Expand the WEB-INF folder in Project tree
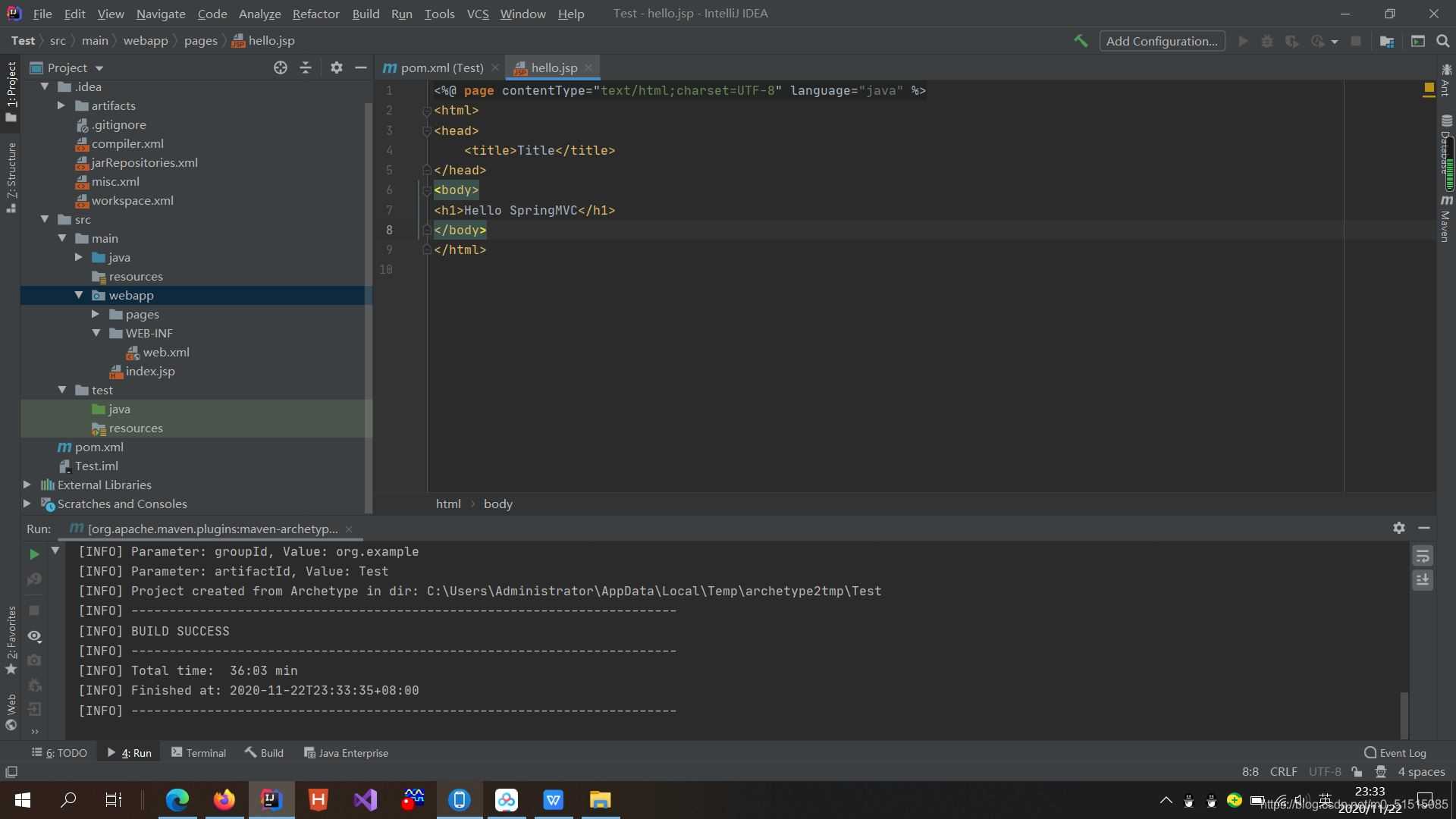1456x819 pixels. click(96, 333)
